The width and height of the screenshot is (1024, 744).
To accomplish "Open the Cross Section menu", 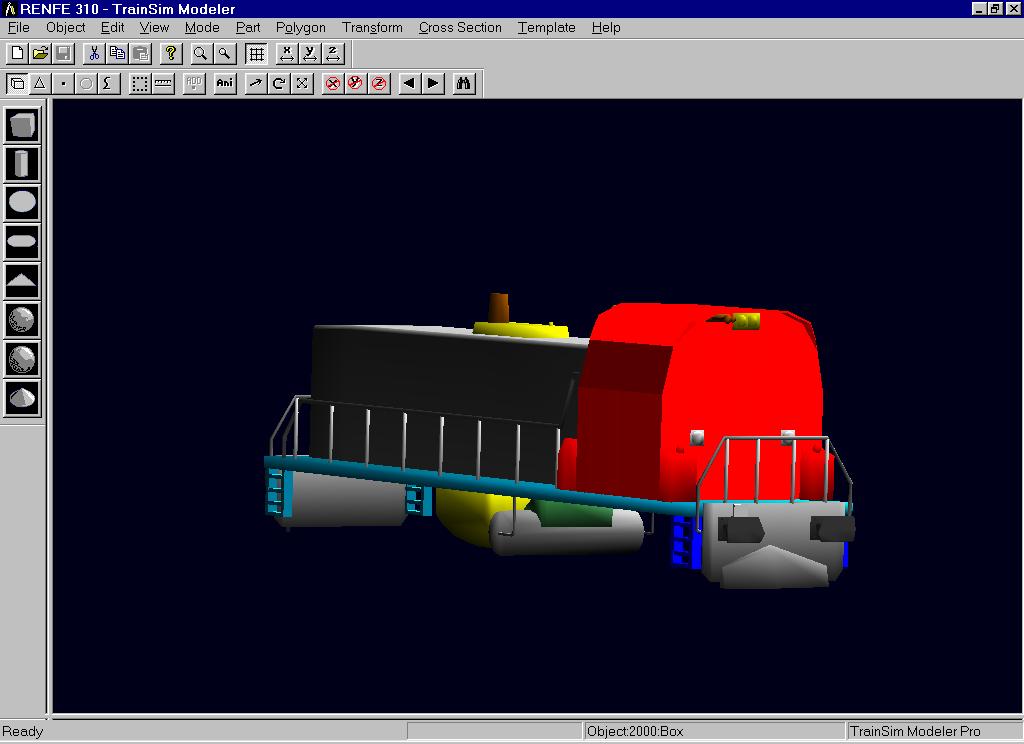I will 460,27.
